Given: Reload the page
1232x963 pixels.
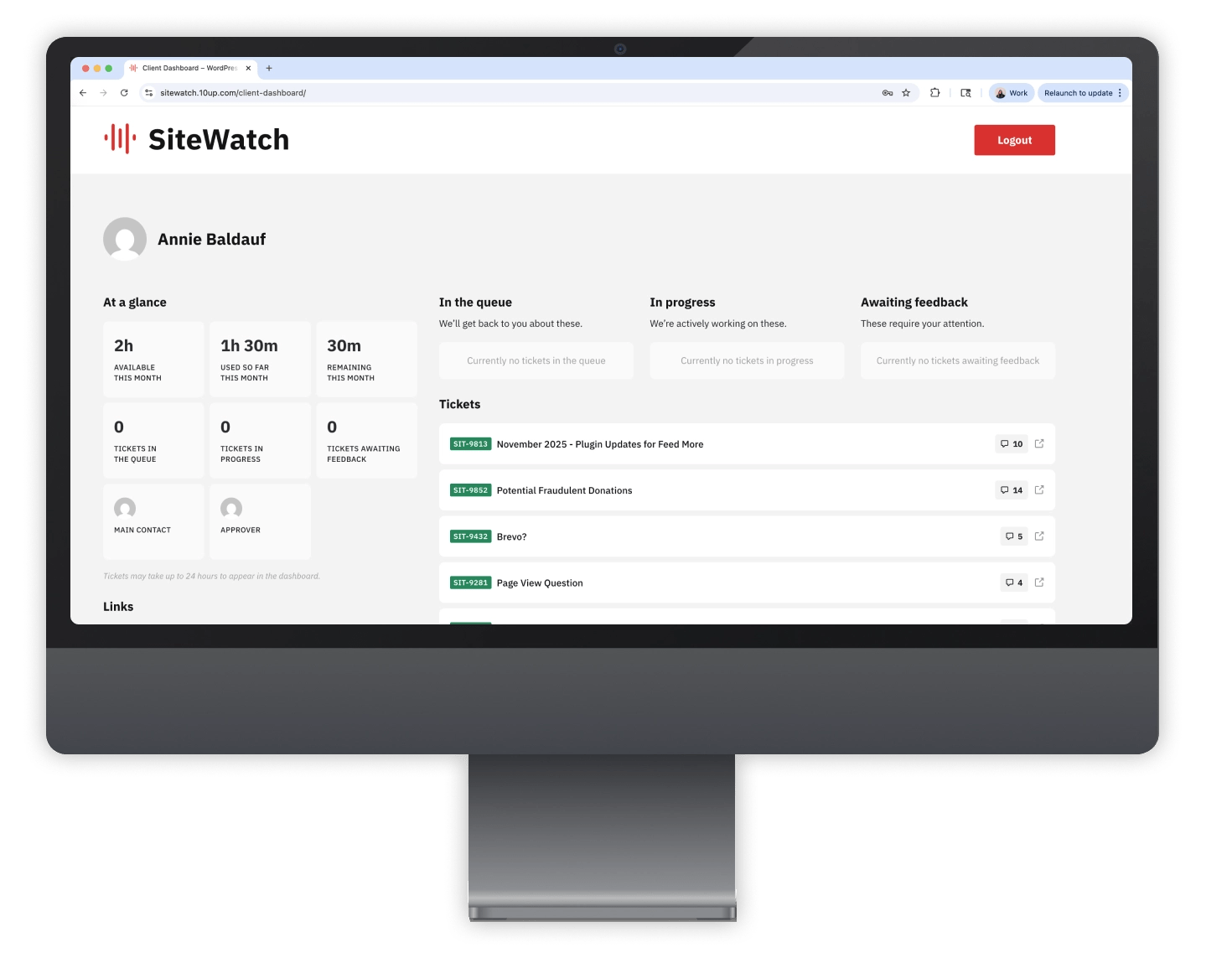Looking at the screenshot, I should click(x=123, y=92).
